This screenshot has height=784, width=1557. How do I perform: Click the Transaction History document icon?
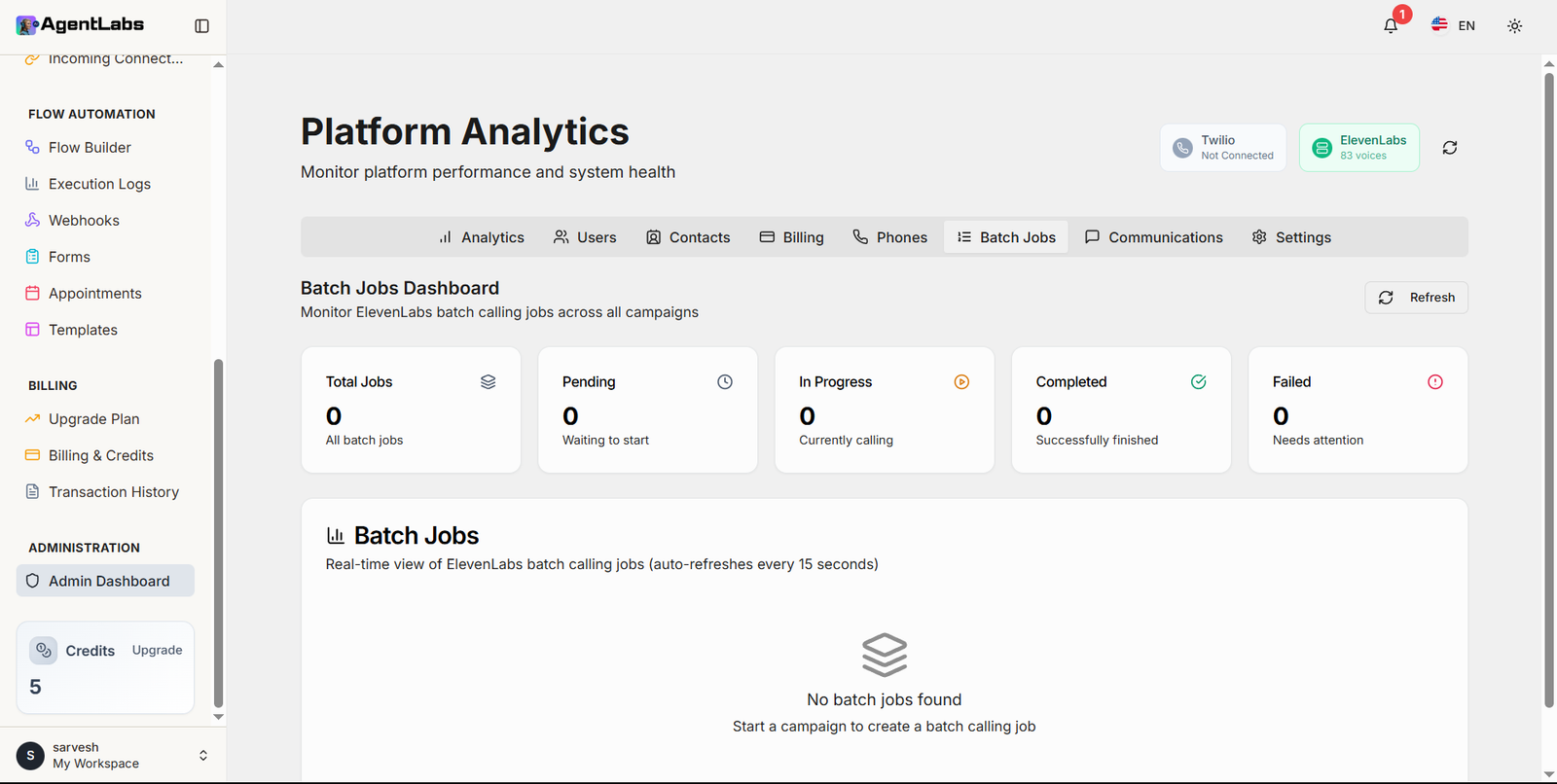click(x=32, y=491)
